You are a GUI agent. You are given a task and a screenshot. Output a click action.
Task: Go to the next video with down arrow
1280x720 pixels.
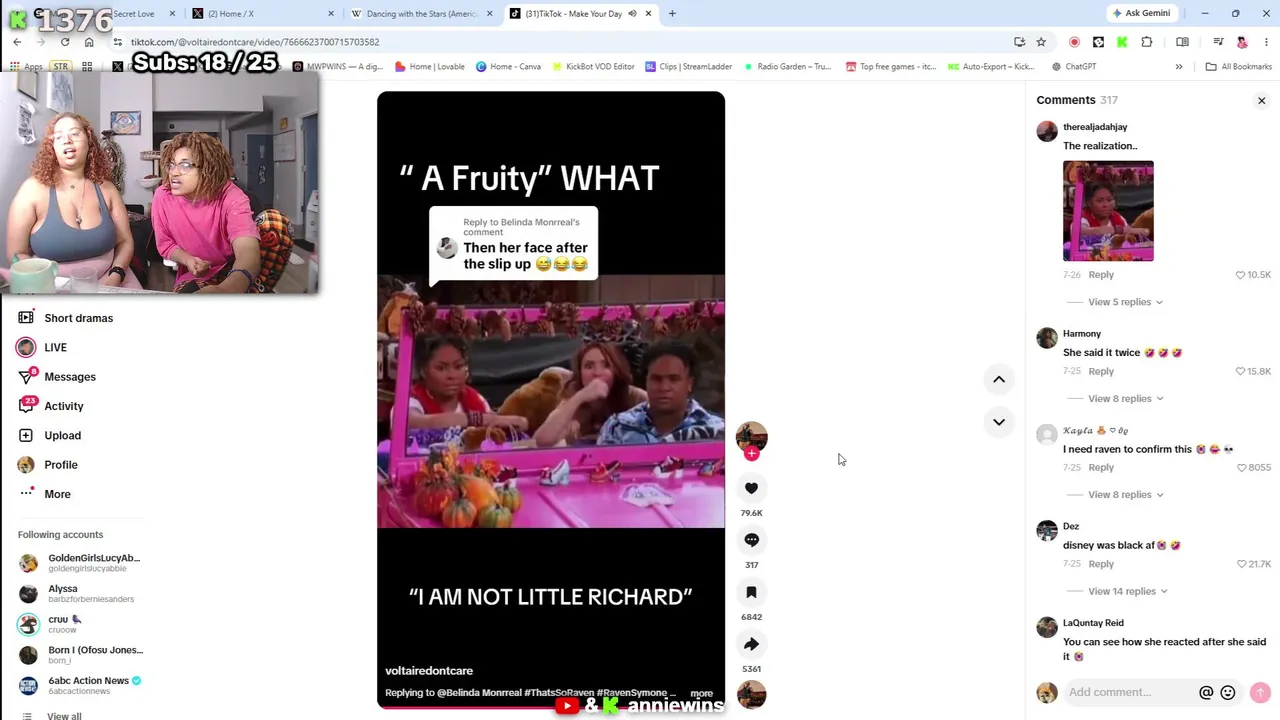998,422
